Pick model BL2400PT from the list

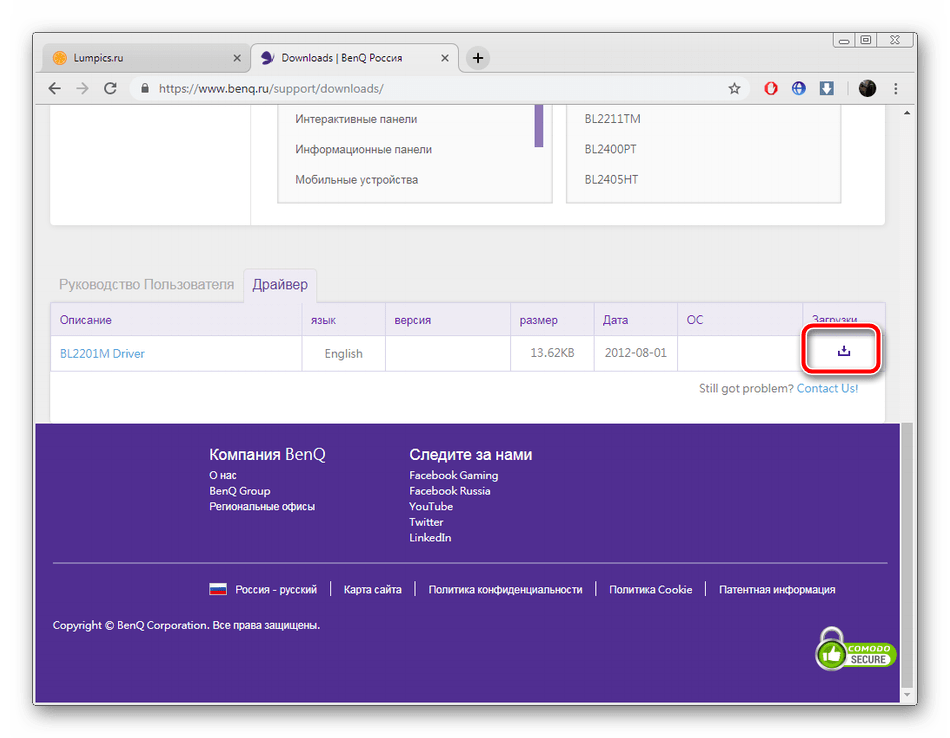(x=610, y=149)
